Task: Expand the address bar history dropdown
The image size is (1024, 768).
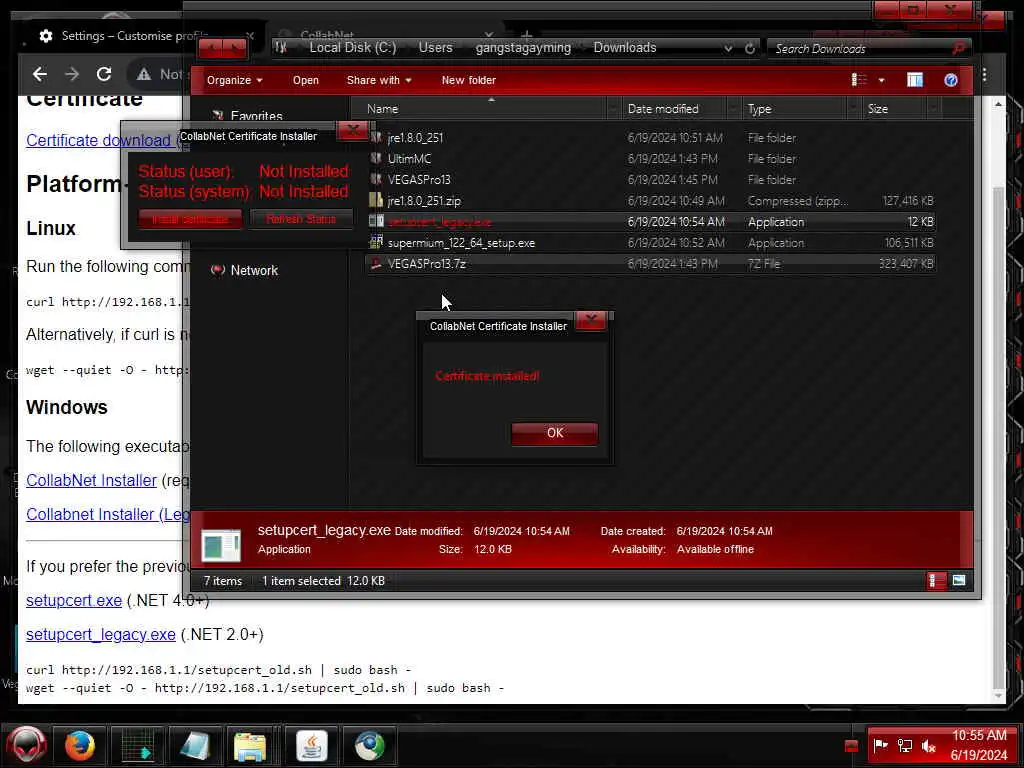Action: (728, 48)
